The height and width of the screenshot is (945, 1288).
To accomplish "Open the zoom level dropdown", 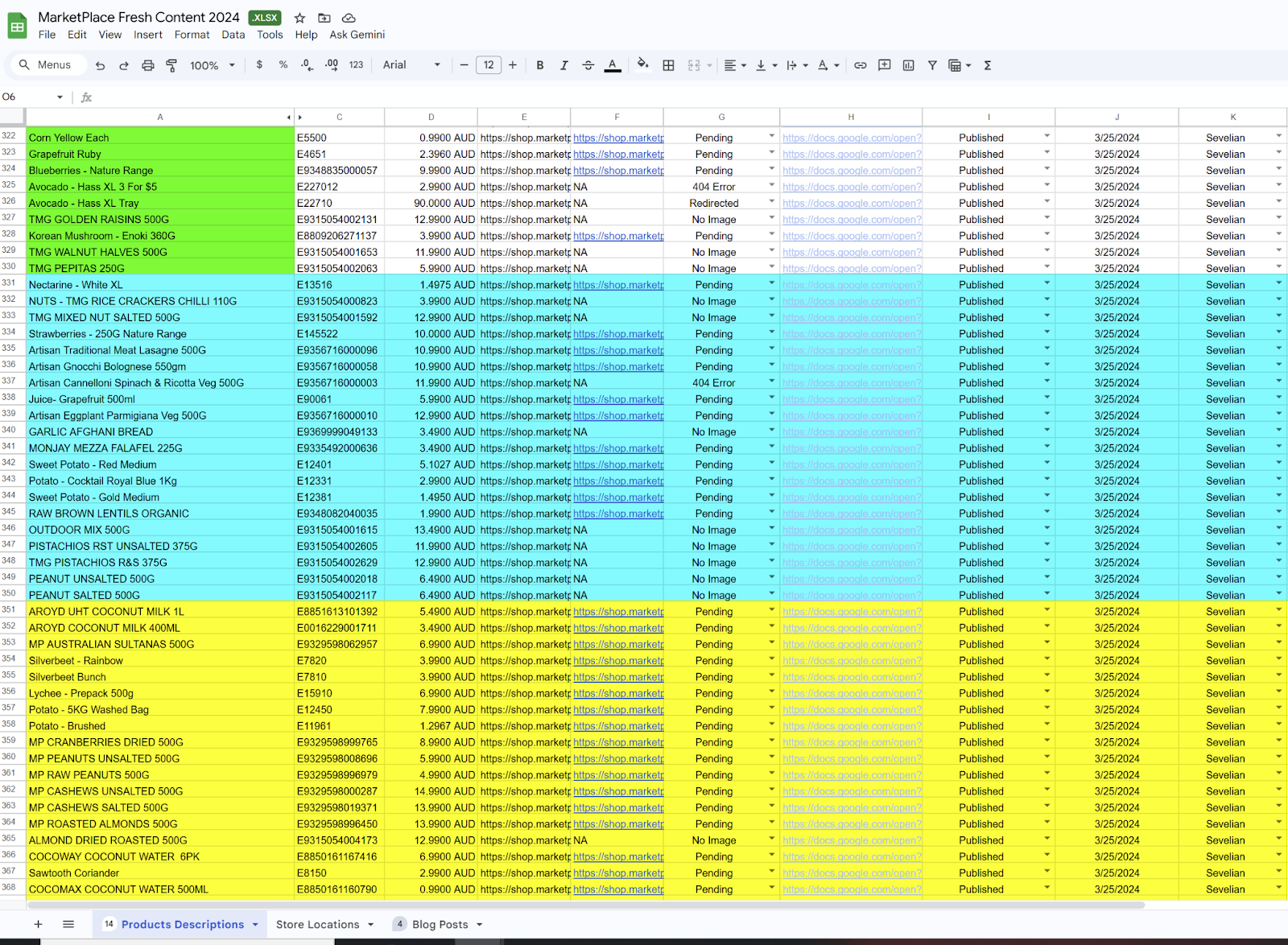I will pos(212,65).
